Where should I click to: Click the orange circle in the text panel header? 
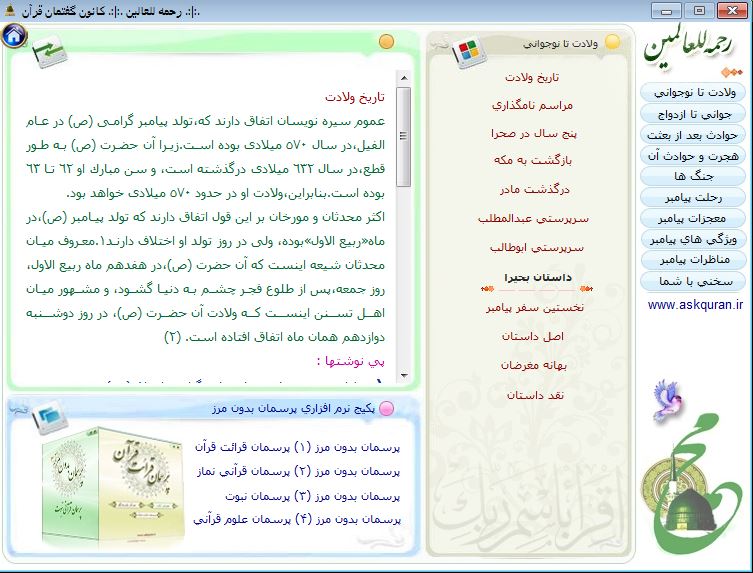(387, 42)
